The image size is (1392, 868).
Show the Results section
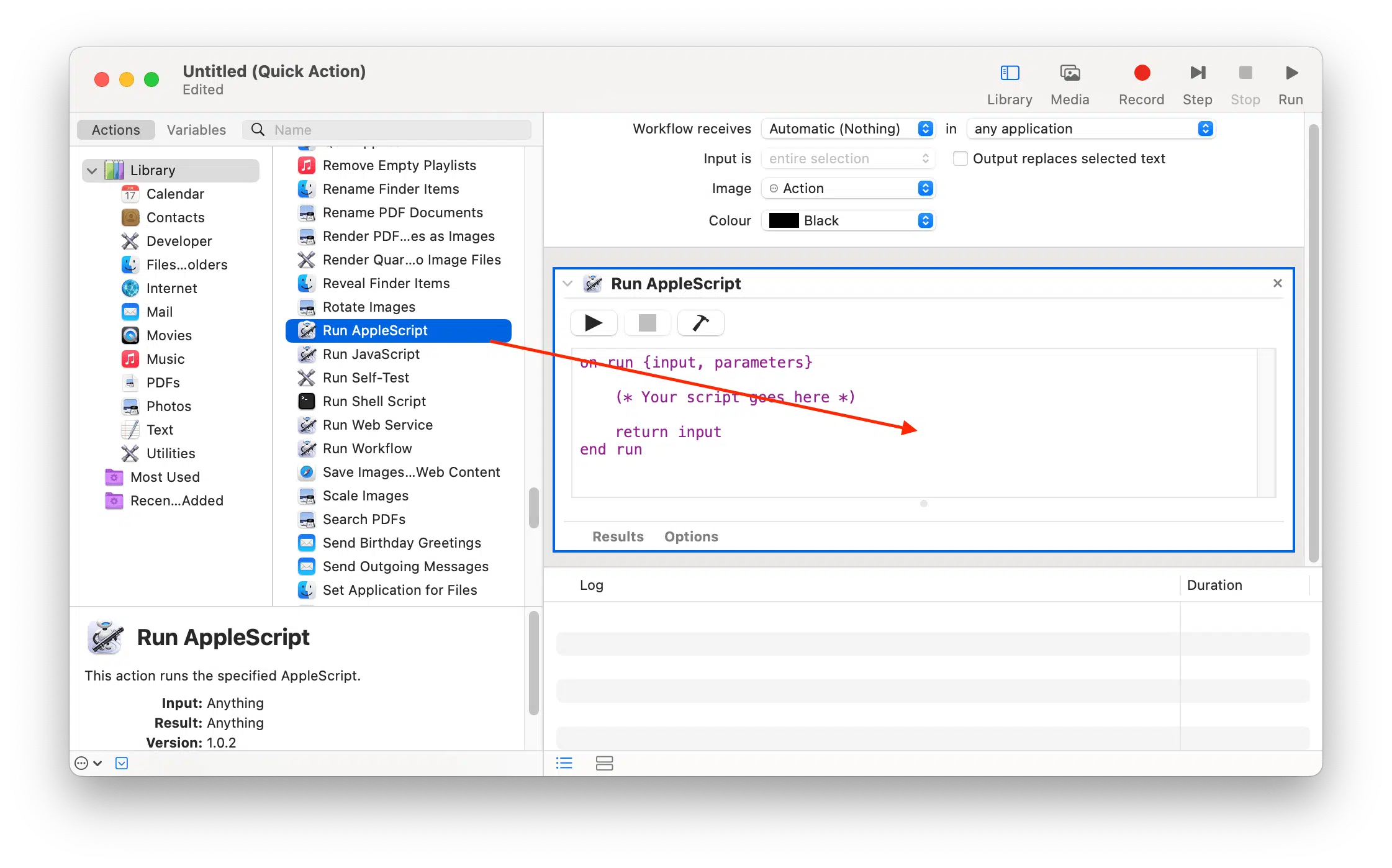618,536
